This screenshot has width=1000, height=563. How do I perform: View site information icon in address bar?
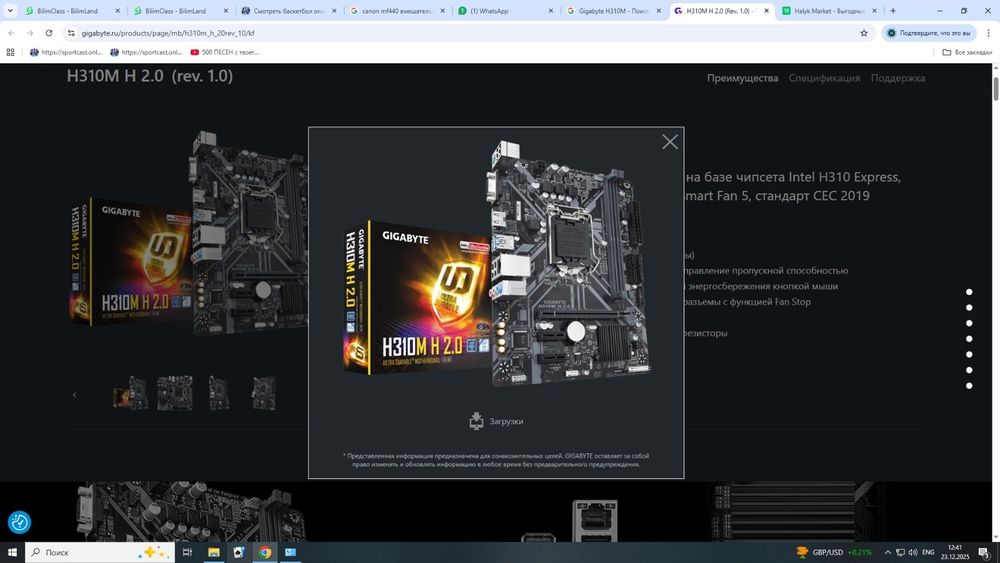pos(71,33)
